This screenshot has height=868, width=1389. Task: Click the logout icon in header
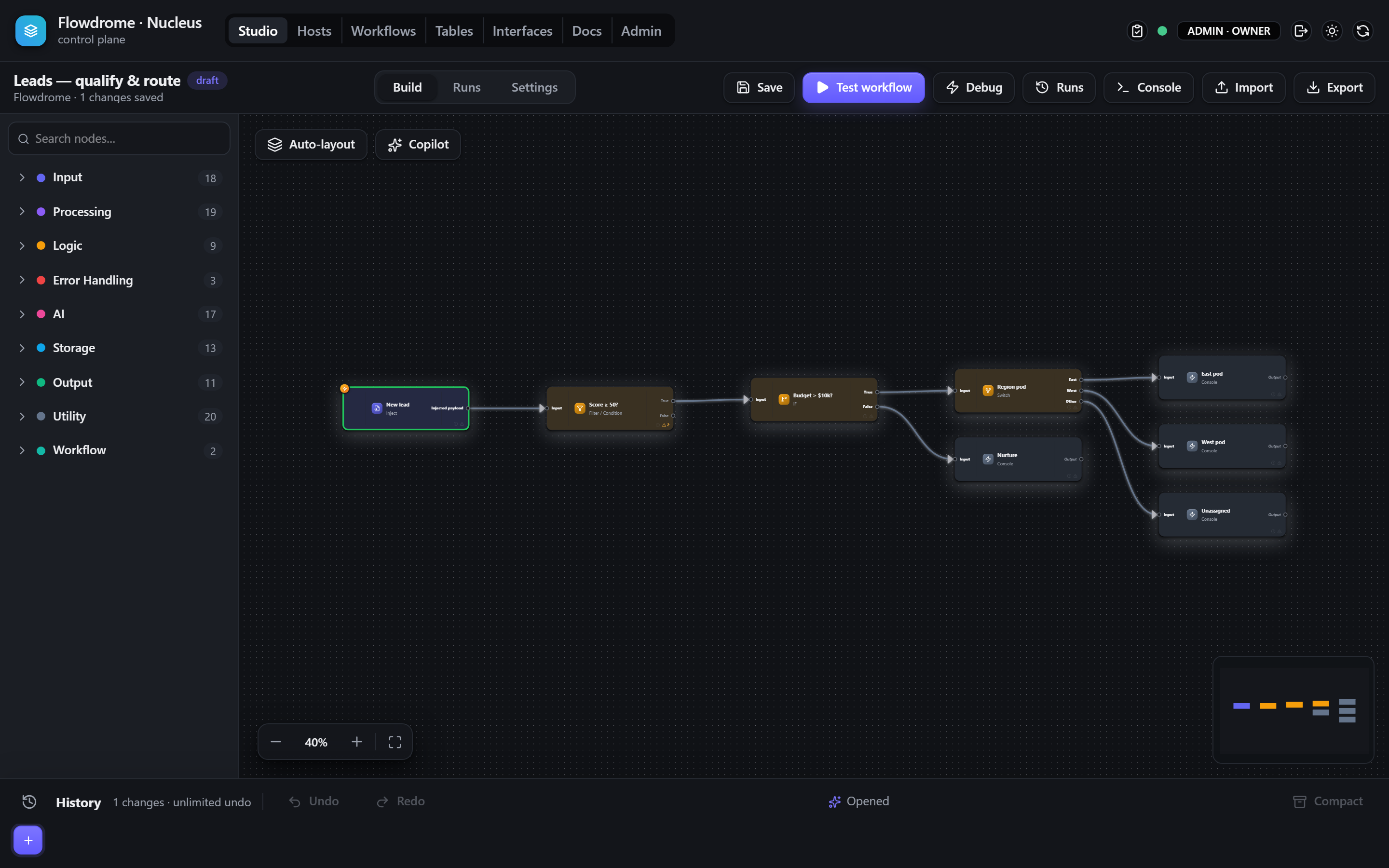(1301, 31)
